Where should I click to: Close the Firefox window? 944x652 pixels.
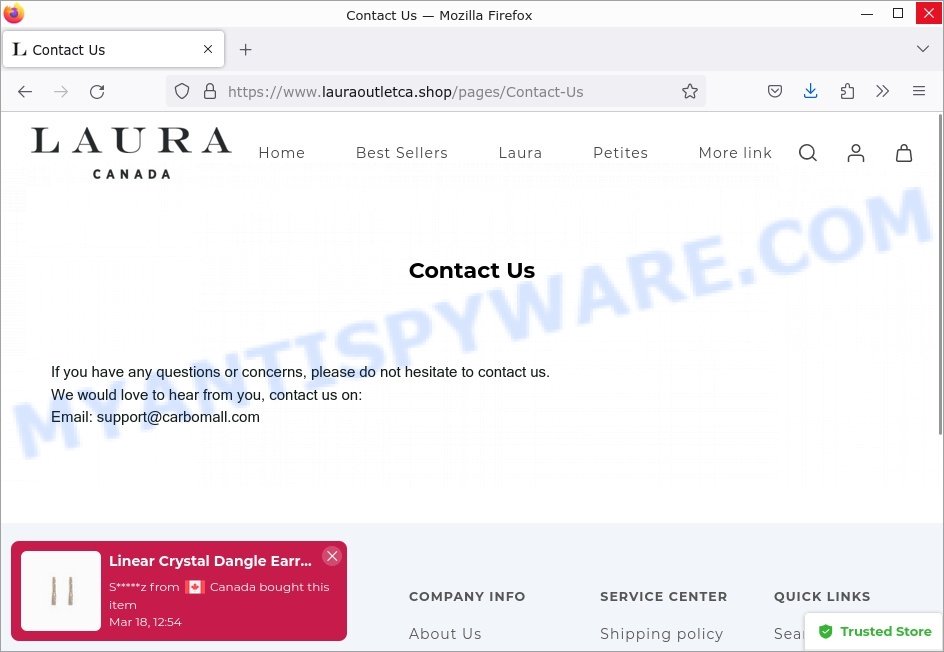[x=929, y=13]
